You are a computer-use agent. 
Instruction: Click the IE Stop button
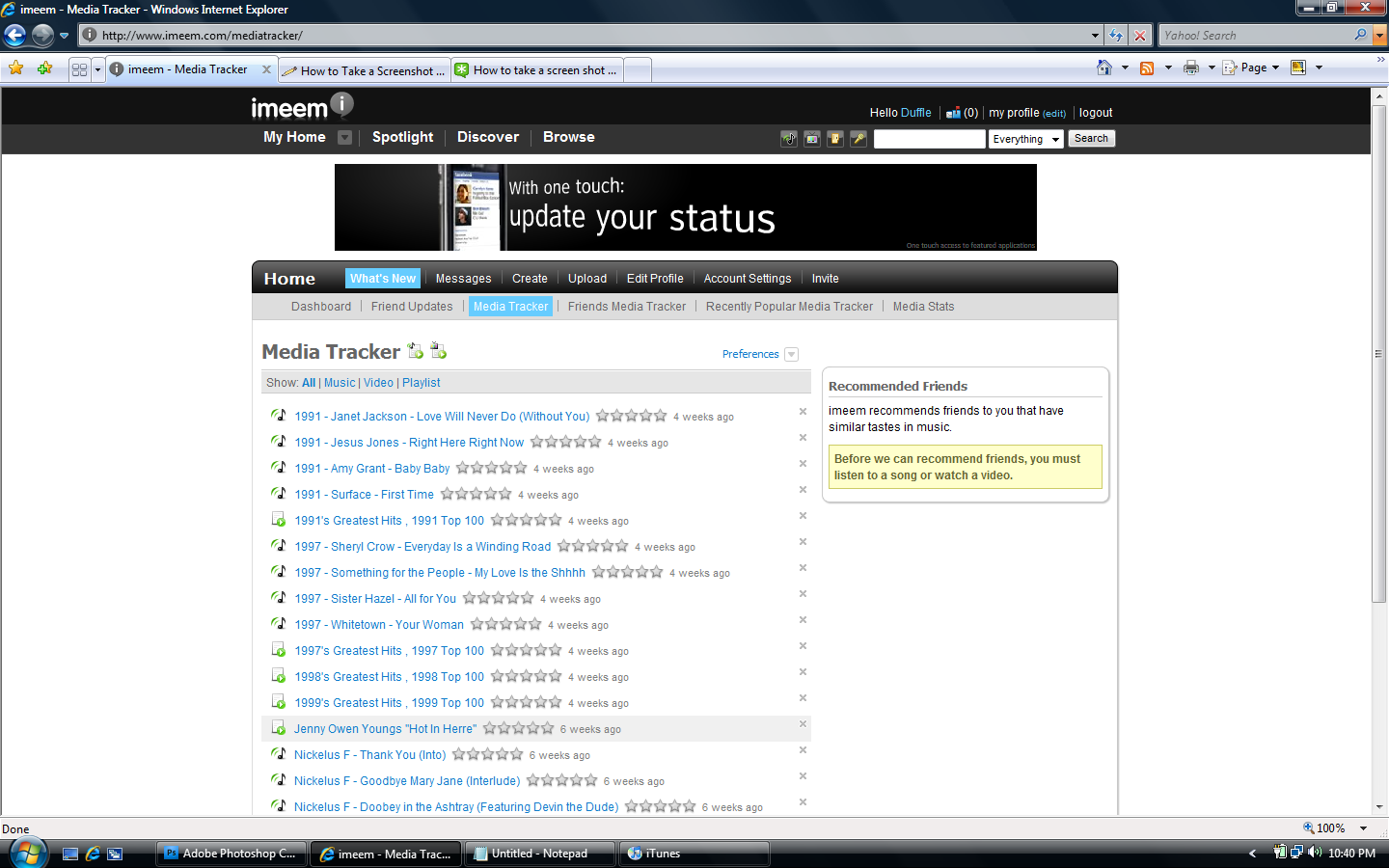pos(1140,36)
